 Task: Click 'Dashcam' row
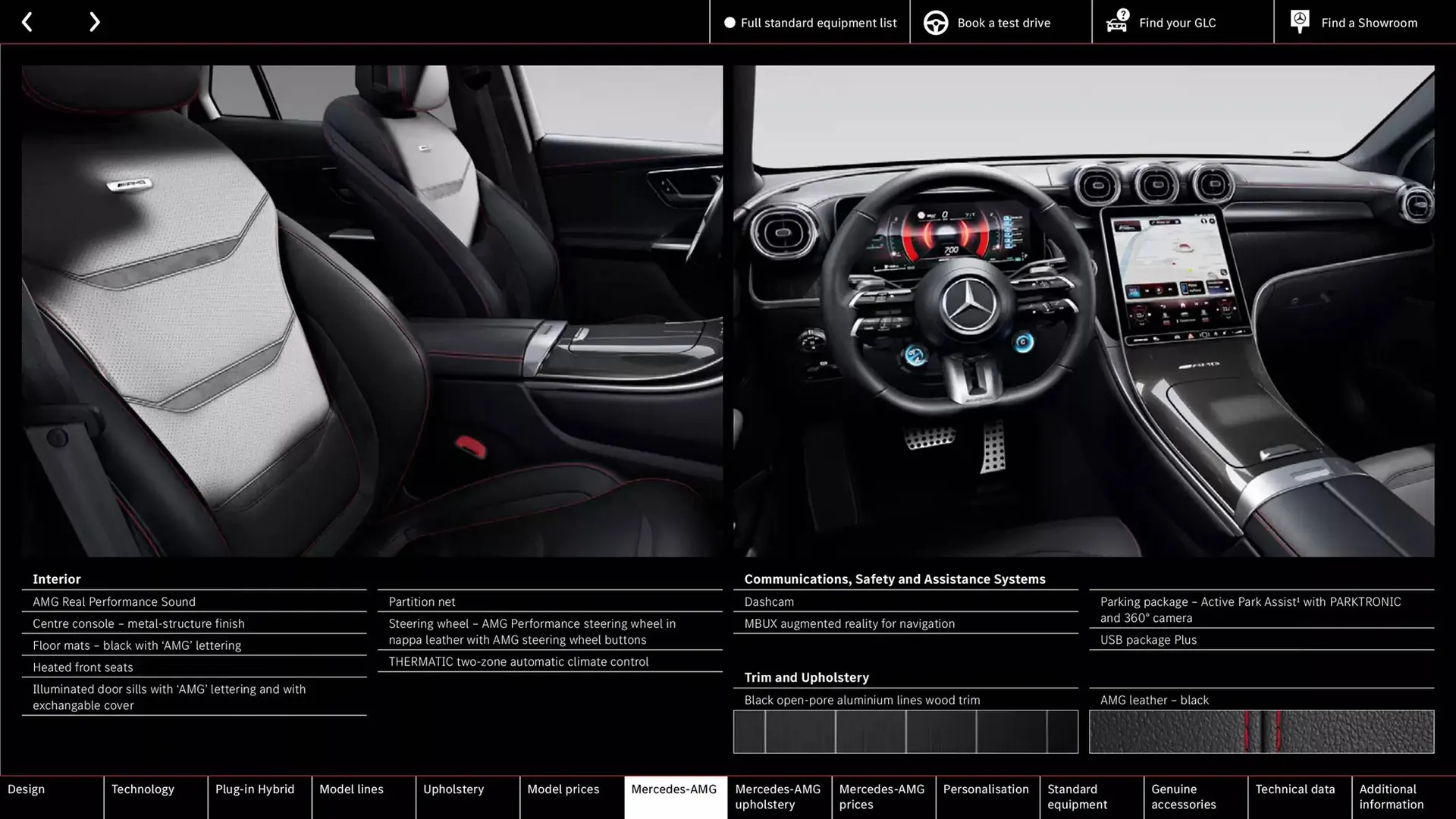pos(905,601)
